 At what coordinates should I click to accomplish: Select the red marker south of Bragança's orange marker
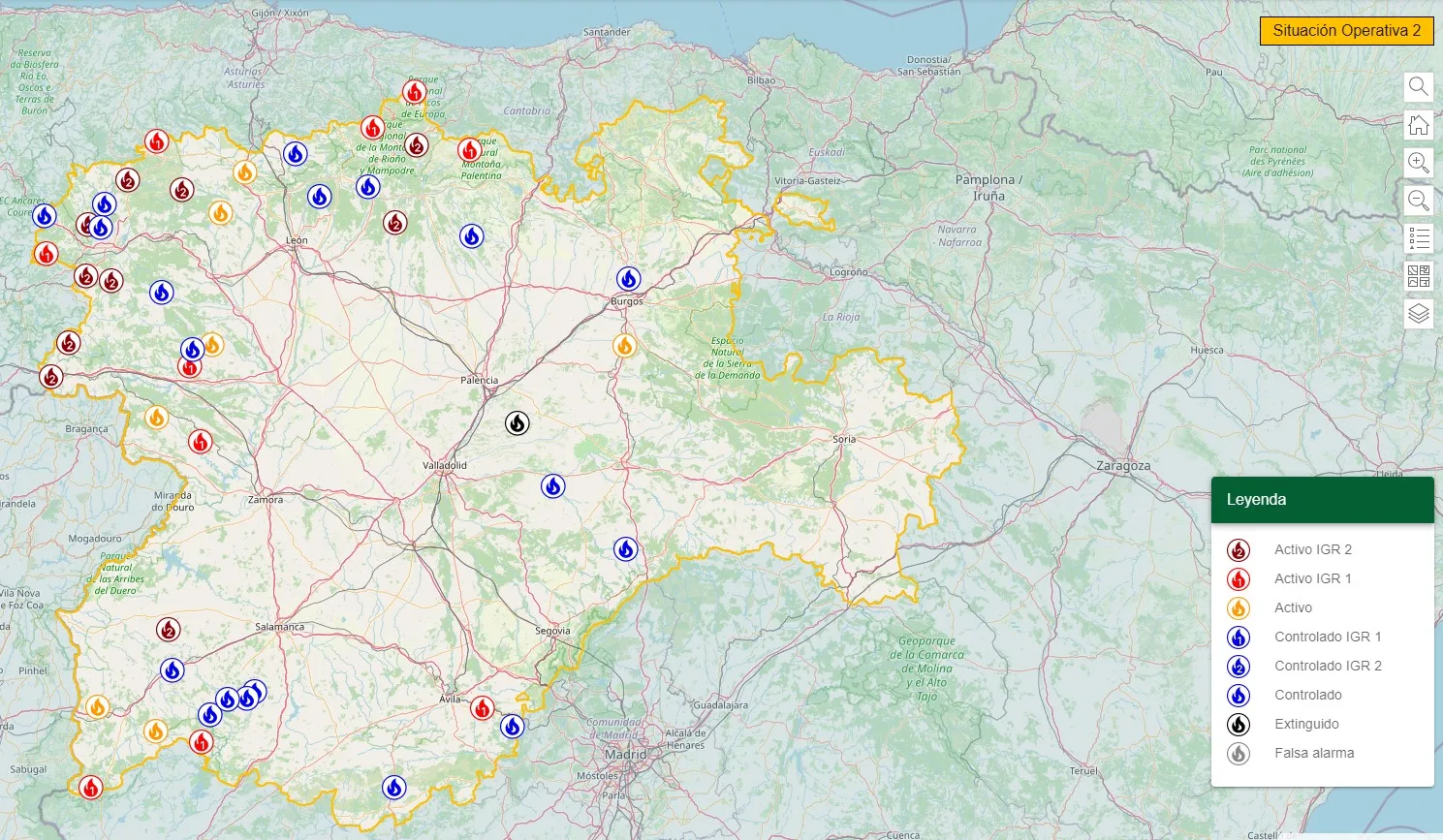(200, 442)
